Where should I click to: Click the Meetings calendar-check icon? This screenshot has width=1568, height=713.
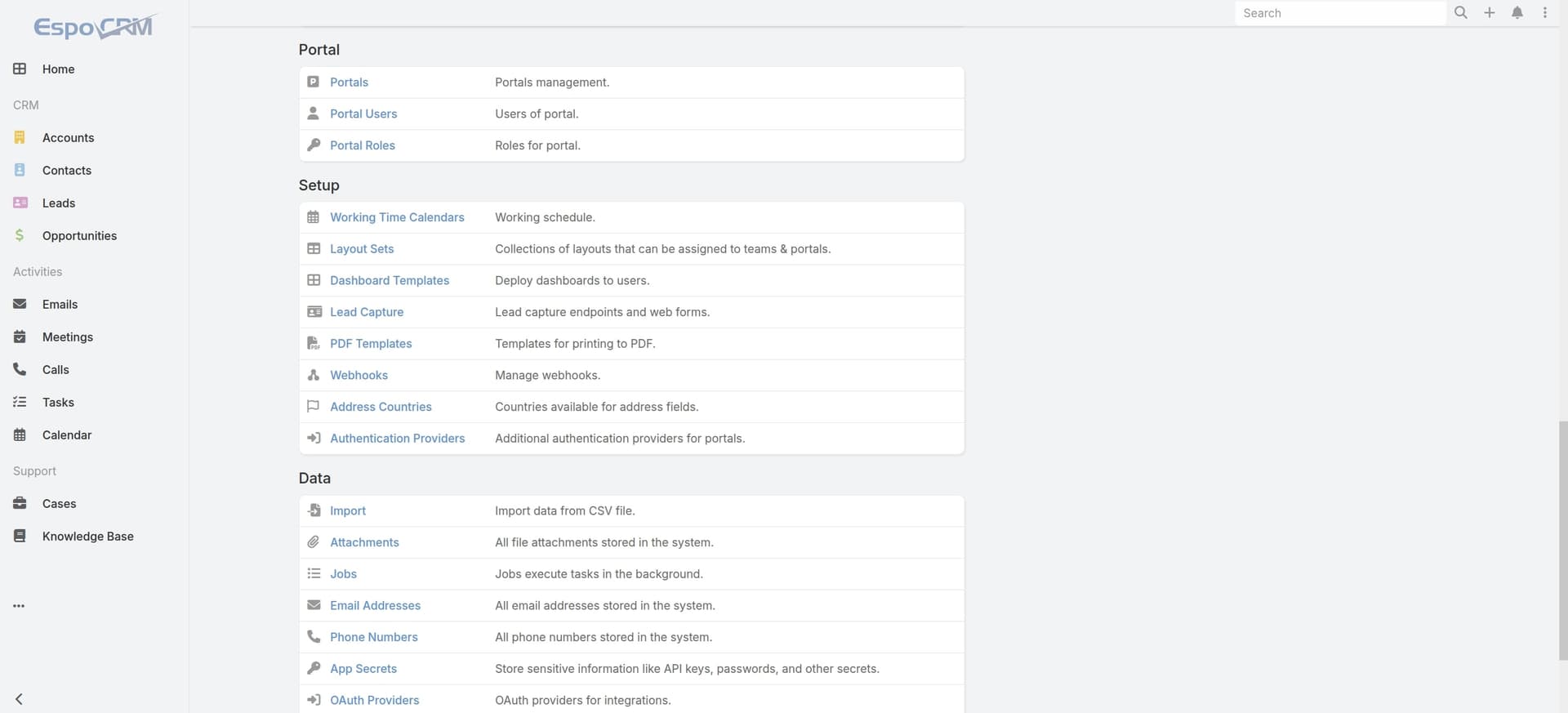coord(20,336)
